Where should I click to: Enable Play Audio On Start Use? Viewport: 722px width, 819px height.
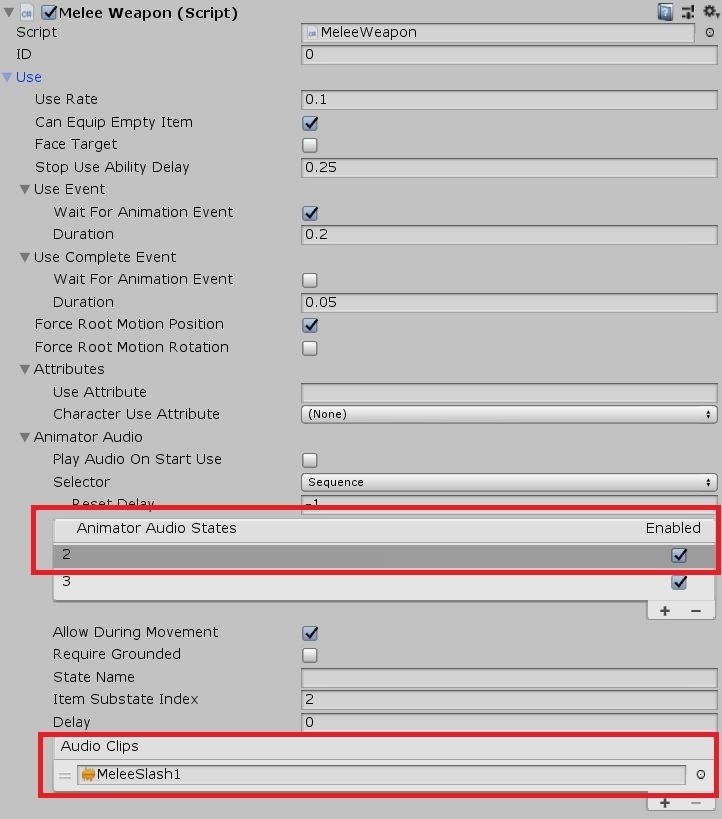(x=310, y=460)
